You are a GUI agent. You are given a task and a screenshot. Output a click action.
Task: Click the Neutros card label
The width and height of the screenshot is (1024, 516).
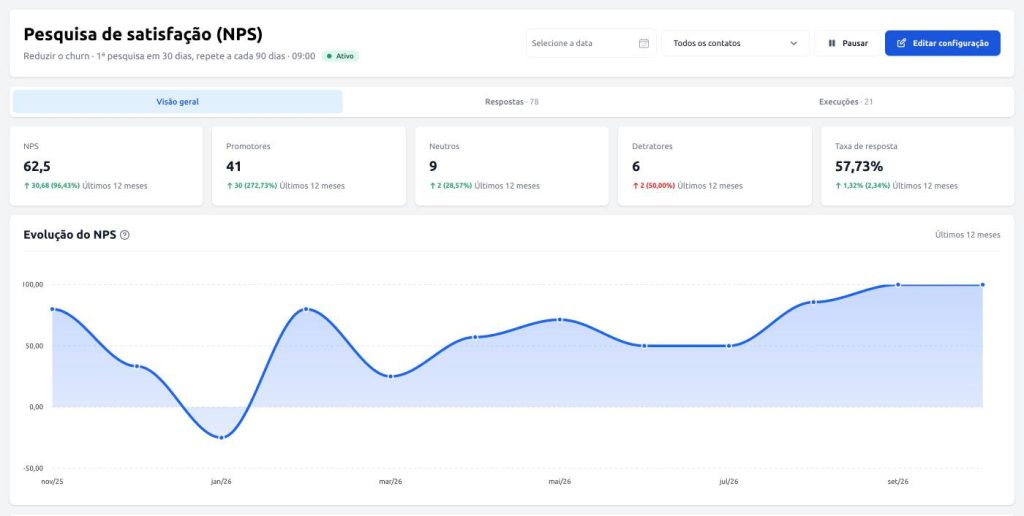(x=444, y=146)
